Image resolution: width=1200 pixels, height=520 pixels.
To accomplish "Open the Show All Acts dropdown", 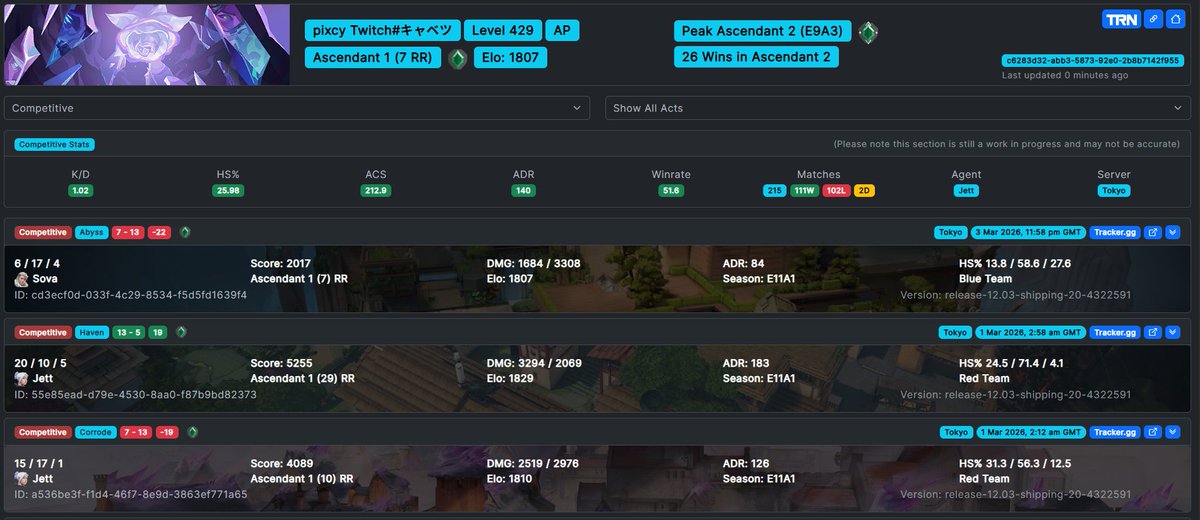I will pyautogui.click(x=898, y=108).
